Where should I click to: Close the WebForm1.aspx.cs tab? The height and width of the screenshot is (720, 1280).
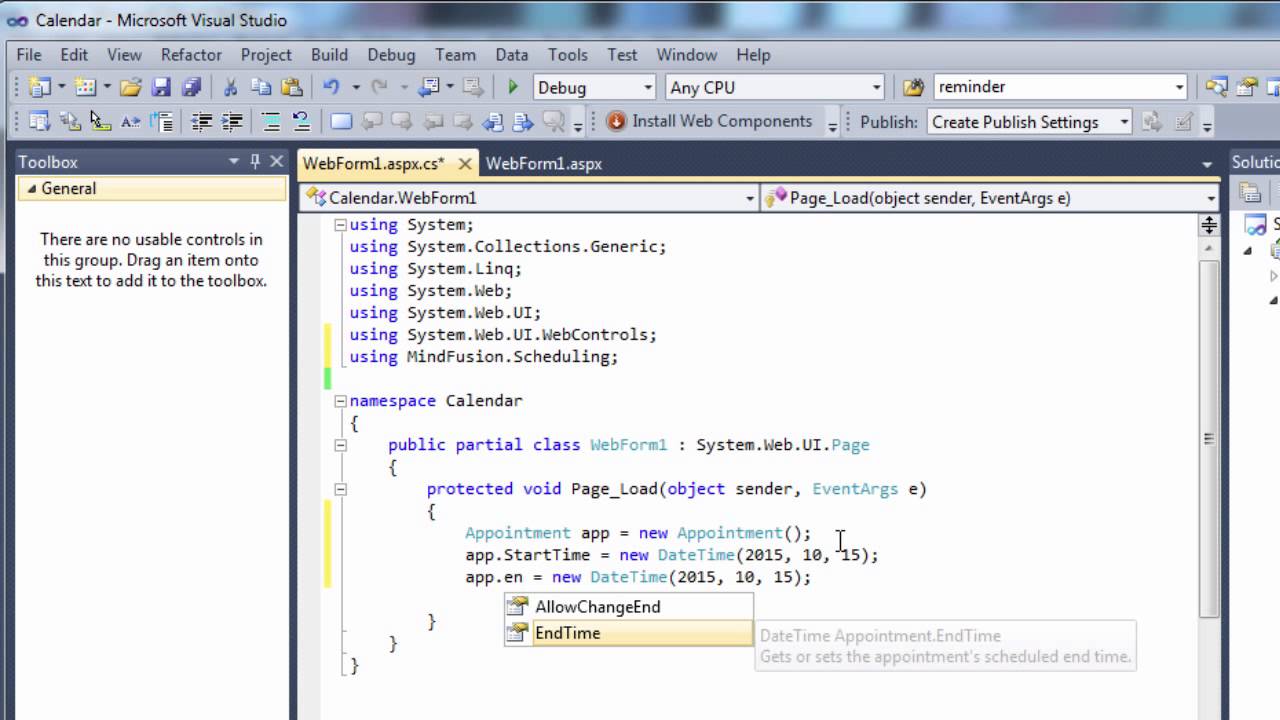click(x=464, y=163)
